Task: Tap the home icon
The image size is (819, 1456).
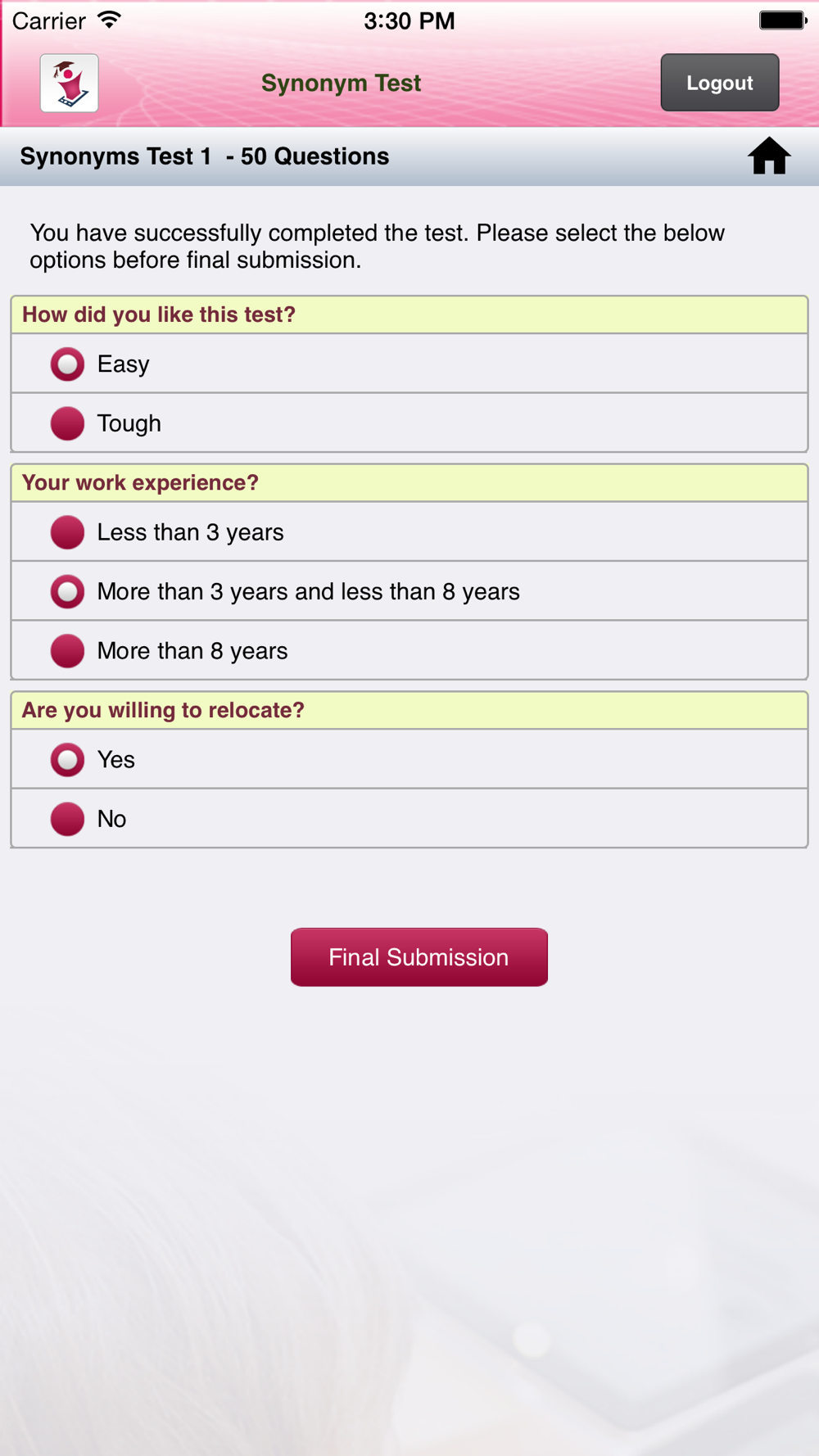Action: [x=769, y=156]
